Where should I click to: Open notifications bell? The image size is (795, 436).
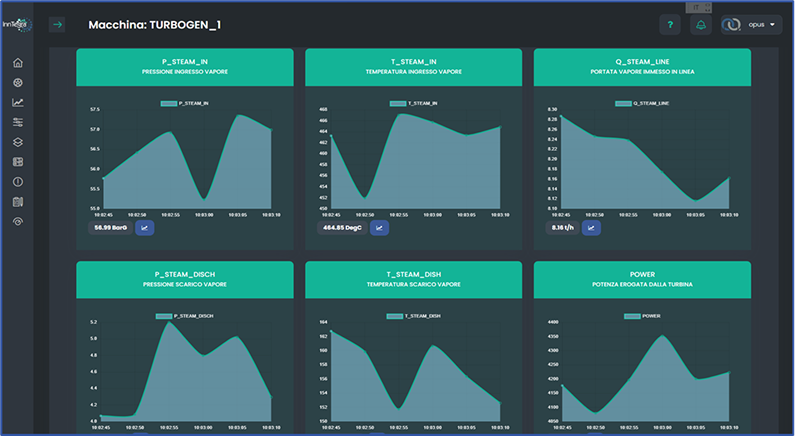pyautogui.click(x=701, y=24)
